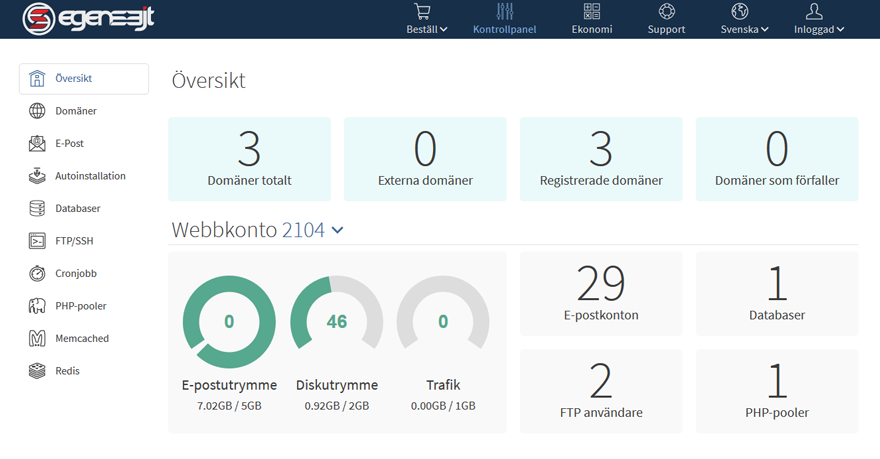This screenshot has height=459, width=880.
Task: Click the 7.02GB / 5GB text
Action: point(229,406)
